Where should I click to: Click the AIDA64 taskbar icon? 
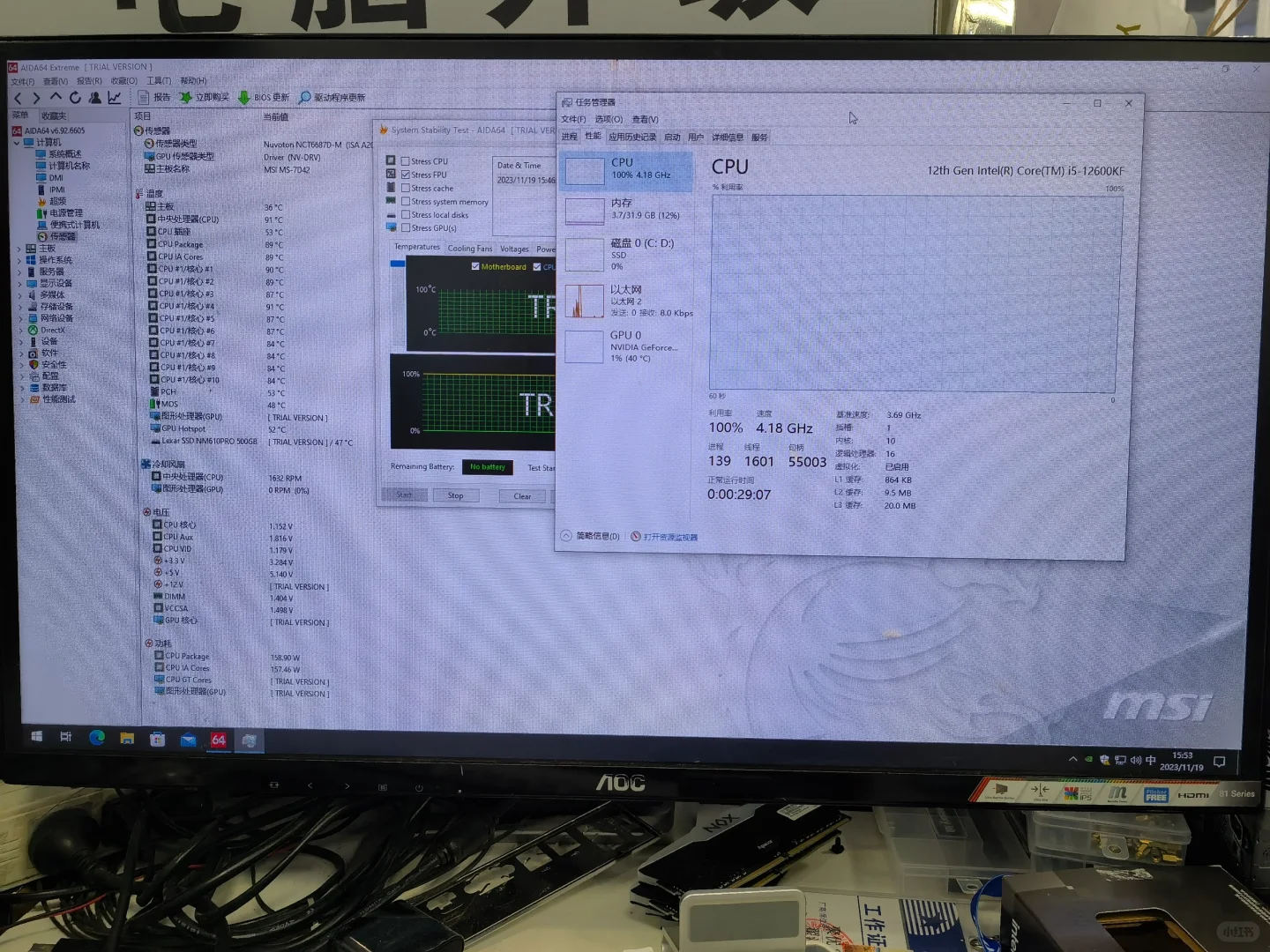tap(219, 740)
